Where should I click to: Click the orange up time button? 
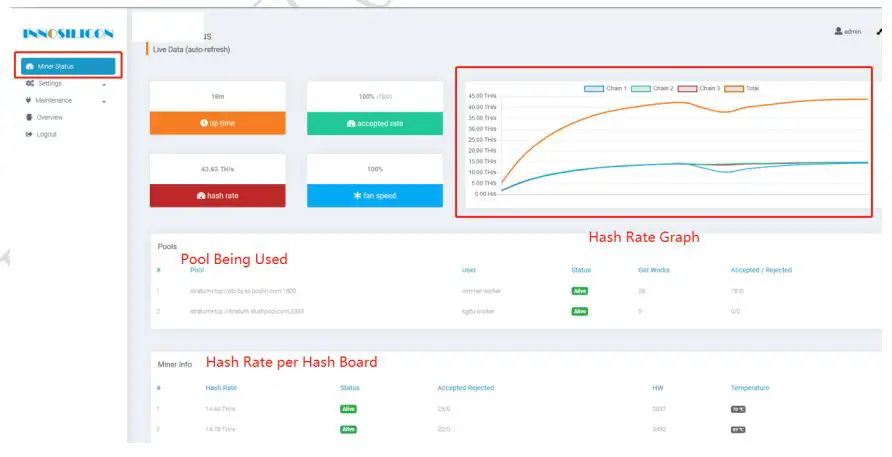coord(217,123)
